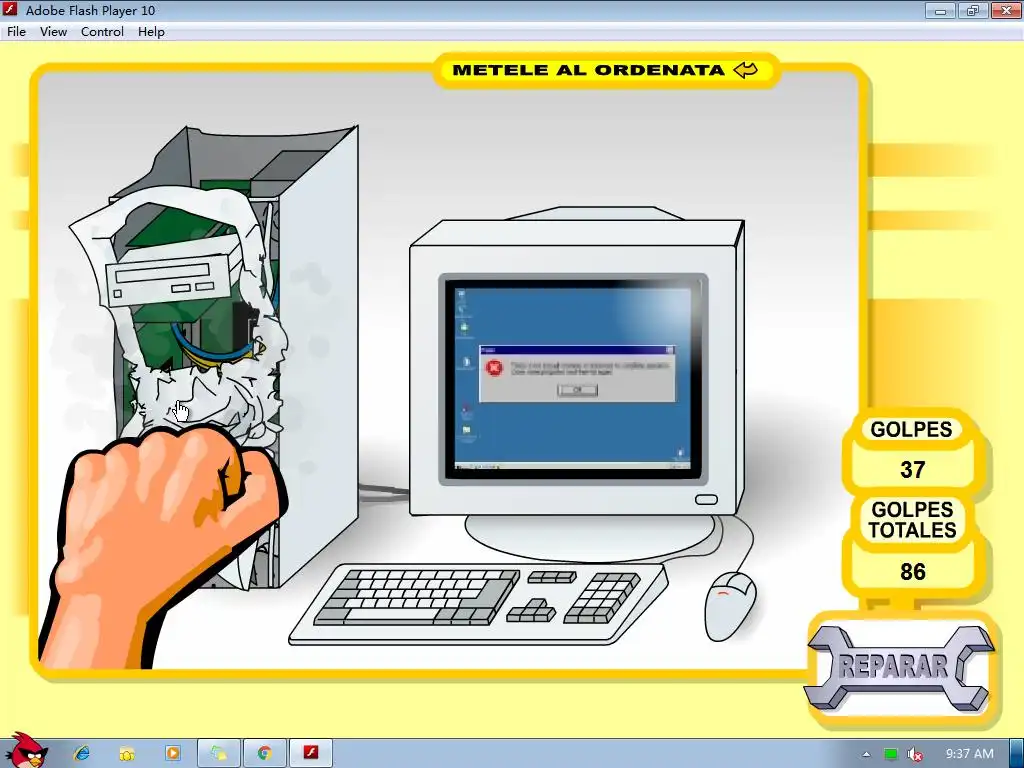This screenshot has width=1024, height=768.
Task: Click the back arrow next to METELE AL ORDENATA
Action: 745,70
